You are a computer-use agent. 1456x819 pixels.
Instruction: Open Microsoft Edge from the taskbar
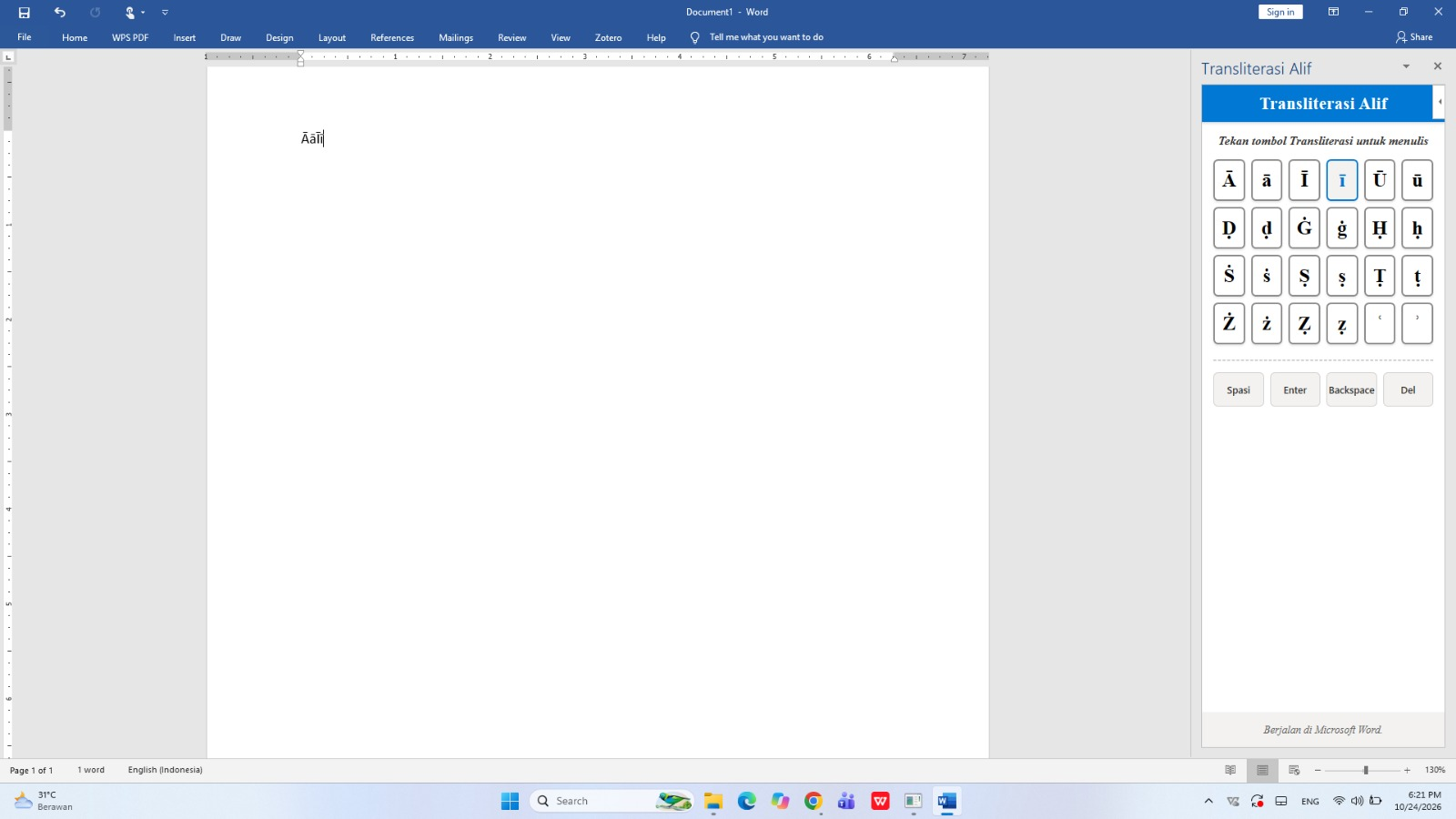(x=747, y=802)
